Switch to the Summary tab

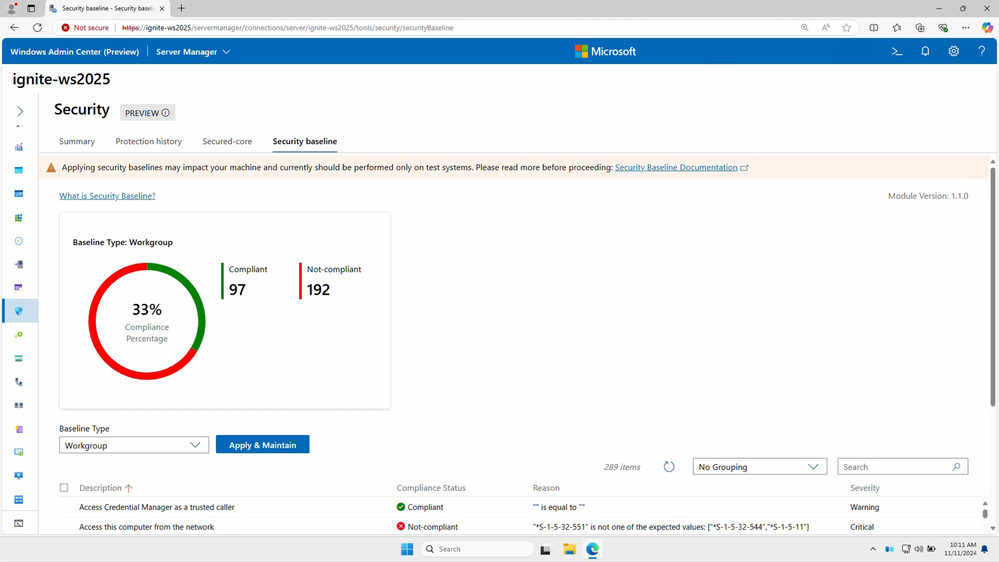[77, 141]
